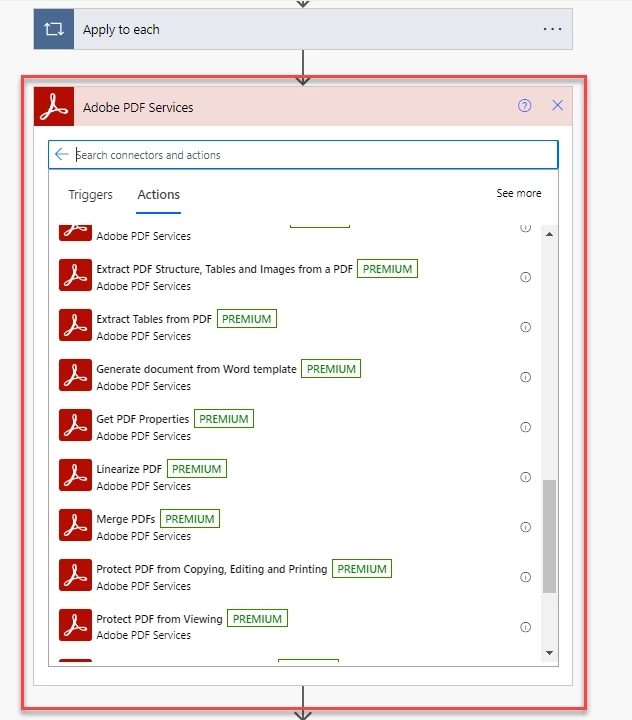Select the Merge PDFs action
The height and width of the screenshot is (720, 632).
click(x=295, y=527)
